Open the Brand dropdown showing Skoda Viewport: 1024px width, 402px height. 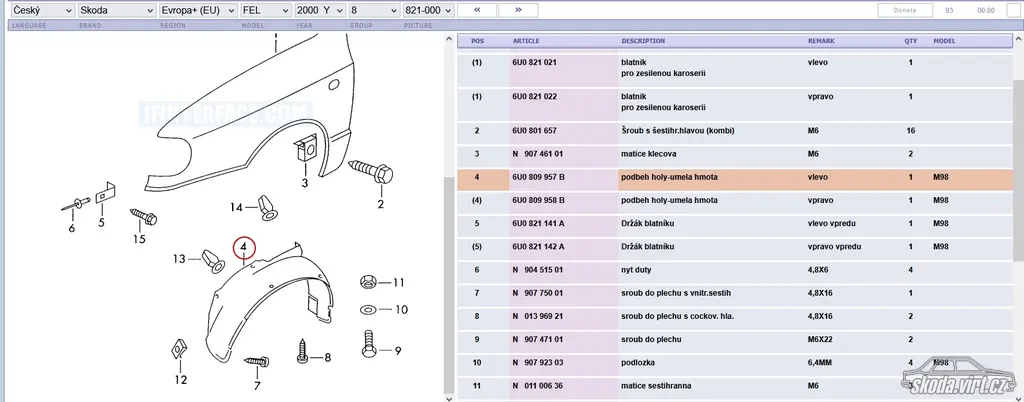pos(117,10)
